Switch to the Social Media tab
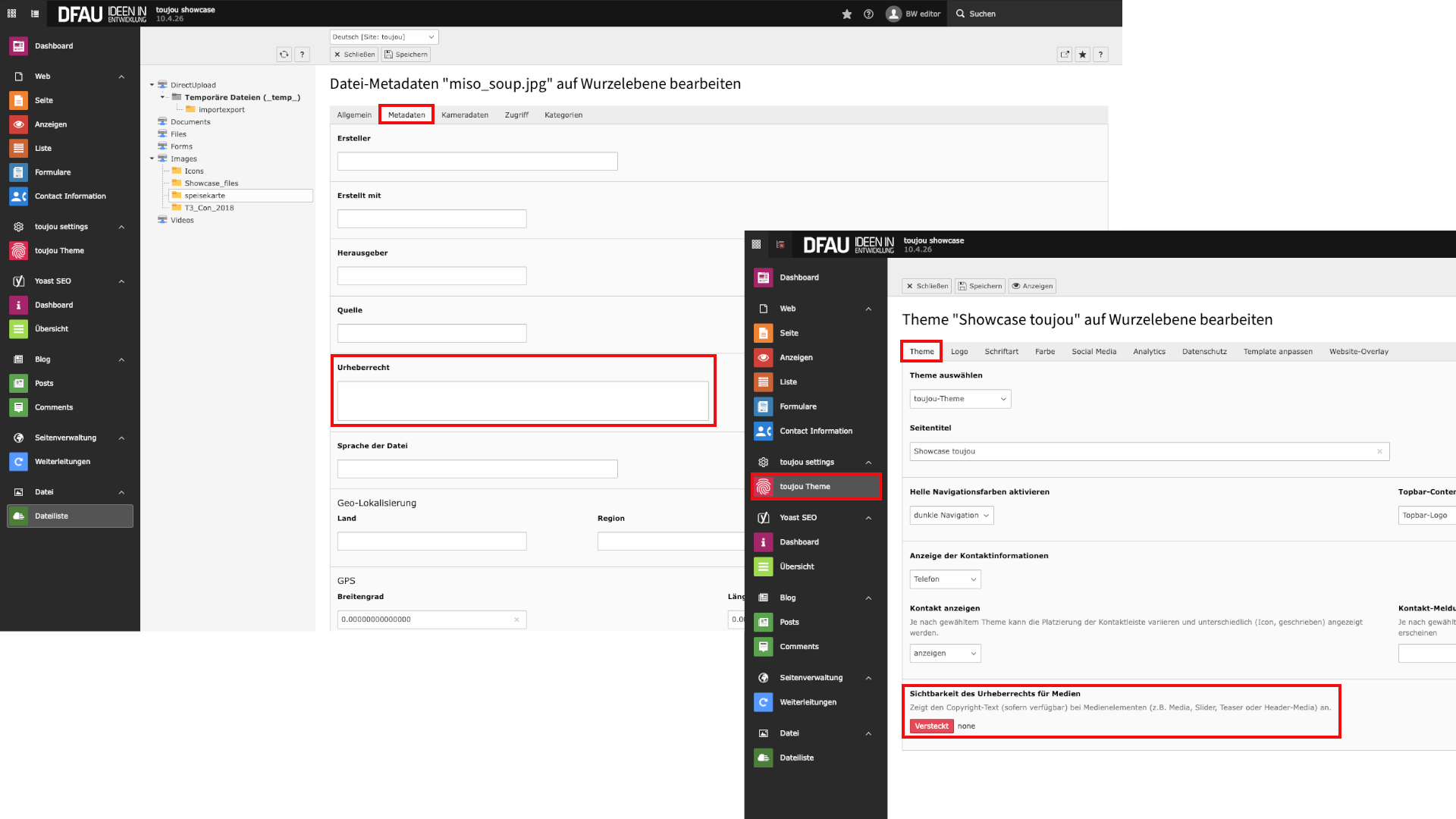Viewport: 1456px width, 819px height. point(1094,352)
